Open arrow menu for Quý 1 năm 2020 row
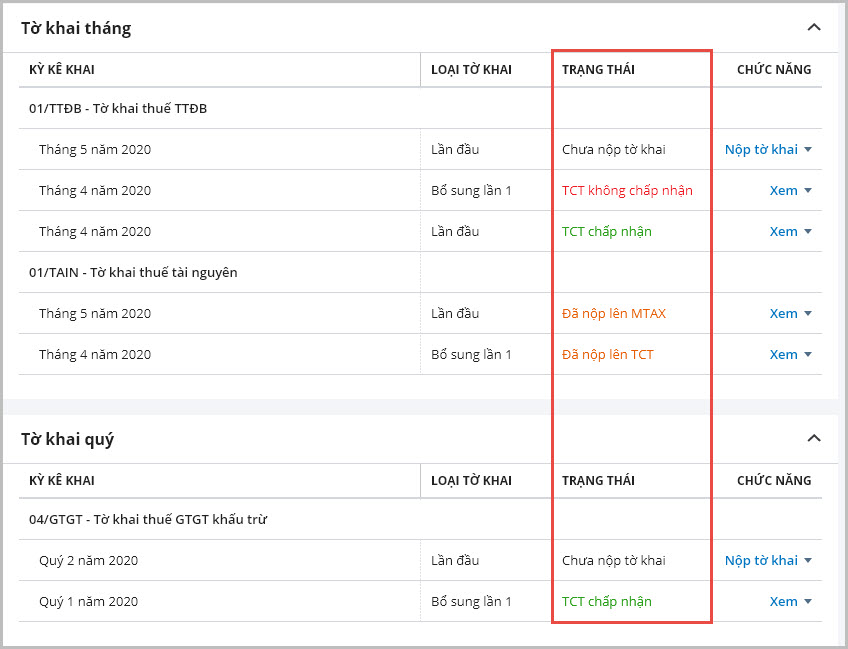The width and height of the screenshot is (848, 649). [x=808, y=602]
